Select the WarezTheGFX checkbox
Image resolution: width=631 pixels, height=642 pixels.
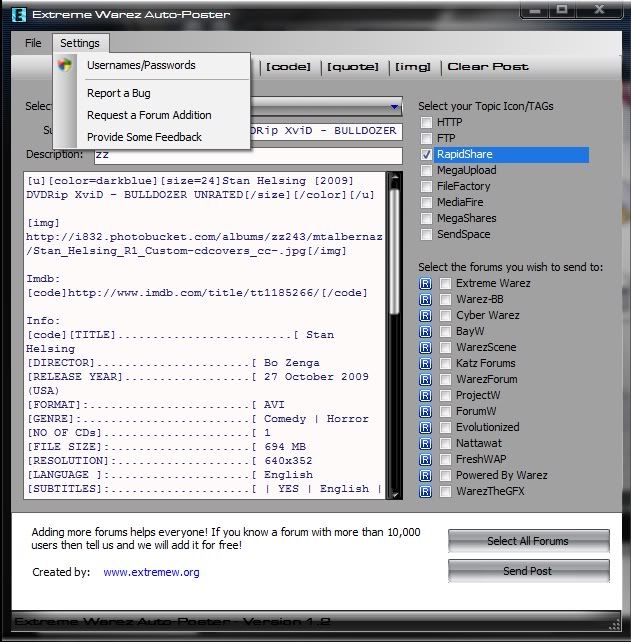click(x=446, y=491)
